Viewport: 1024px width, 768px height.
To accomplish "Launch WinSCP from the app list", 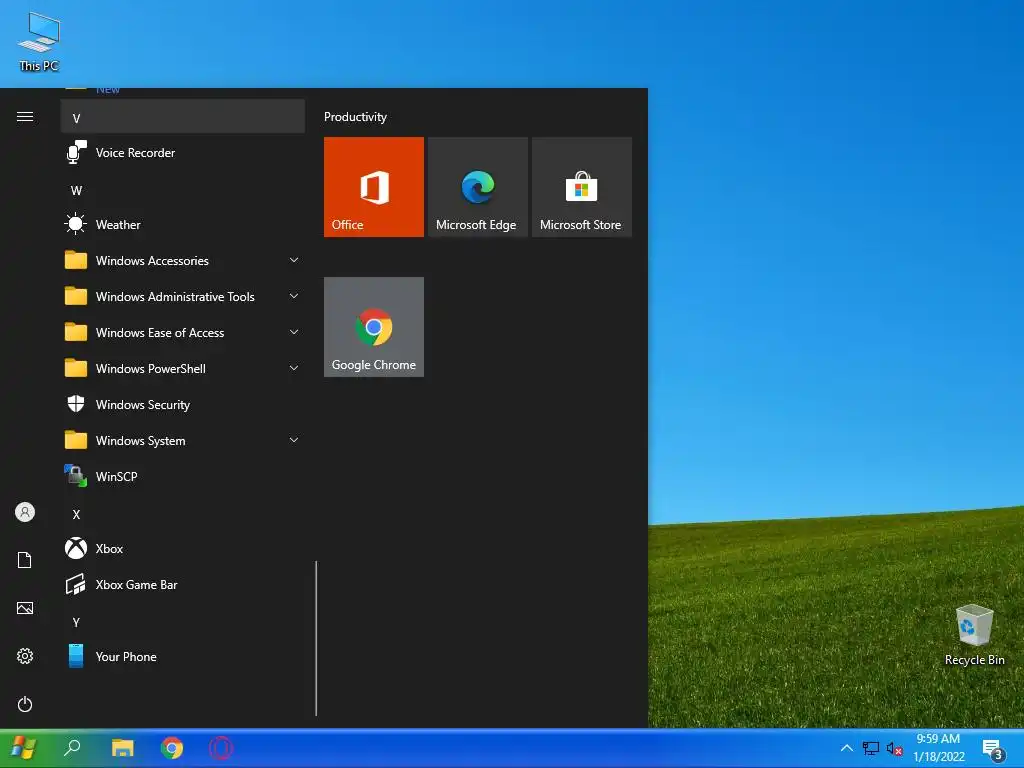I will tap(183, 477).
